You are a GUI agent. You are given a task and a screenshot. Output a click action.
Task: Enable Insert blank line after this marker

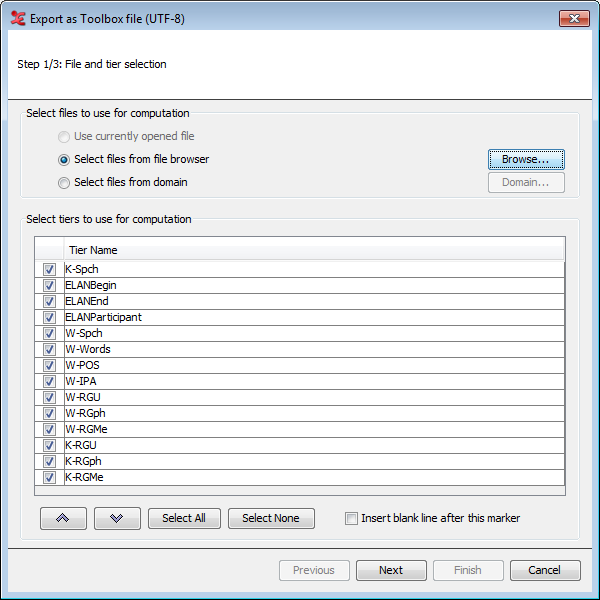pos(351,518)
